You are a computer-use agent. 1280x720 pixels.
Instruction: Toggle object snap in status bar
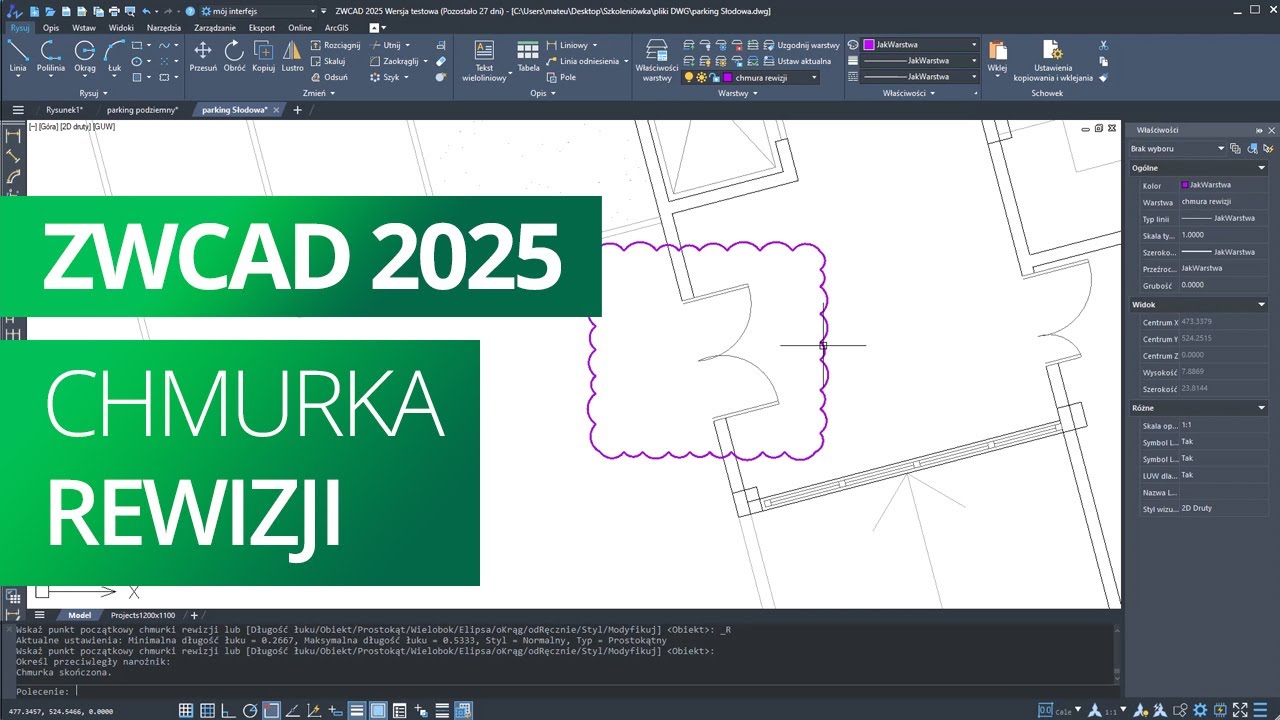[271, 710]
